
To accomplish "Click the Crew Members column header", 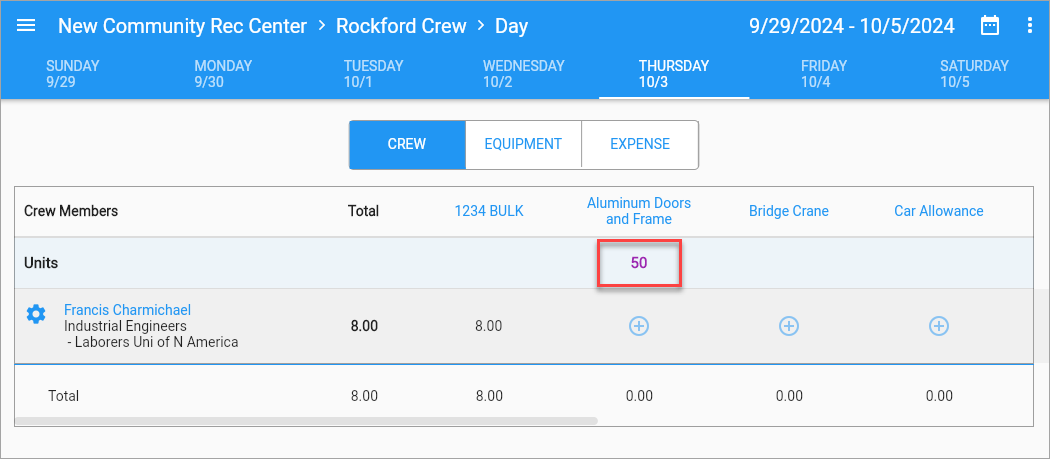I will point(71,211).
